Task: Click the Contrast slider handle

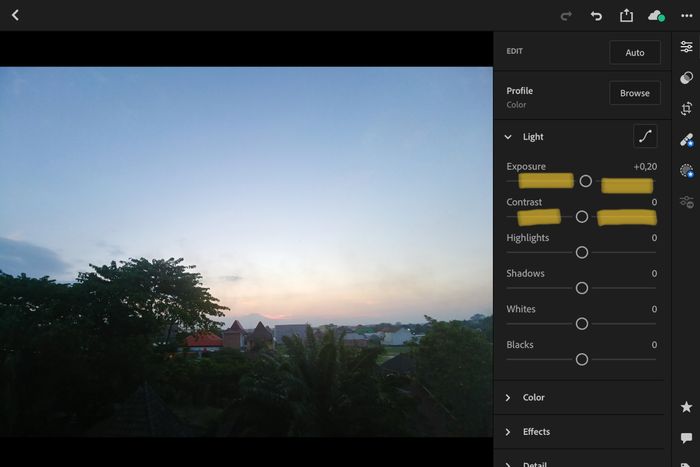Action: pyautogui.click(x=582, y=217)
